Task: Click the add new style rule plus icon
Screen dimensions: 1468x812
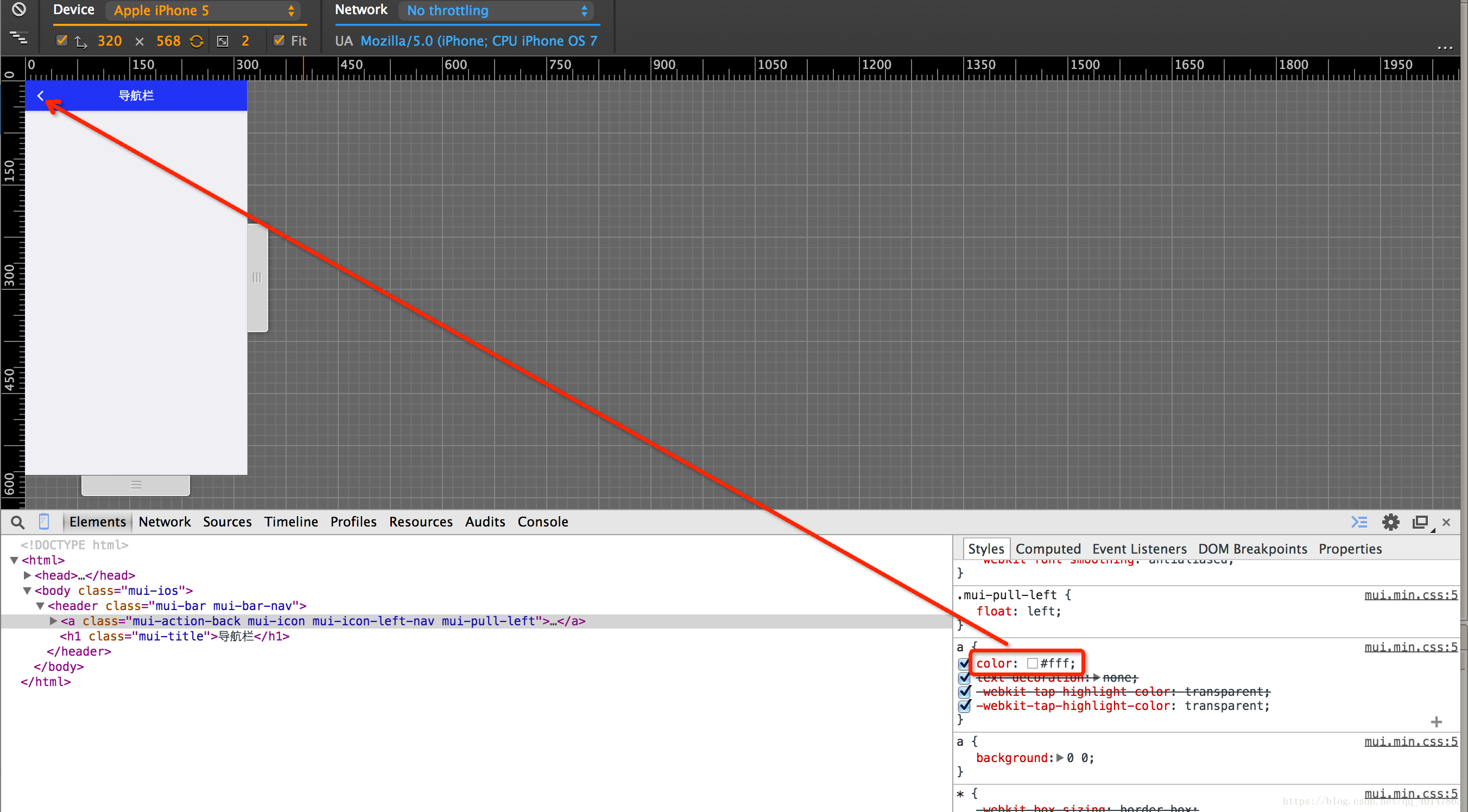Action: 1436,722
